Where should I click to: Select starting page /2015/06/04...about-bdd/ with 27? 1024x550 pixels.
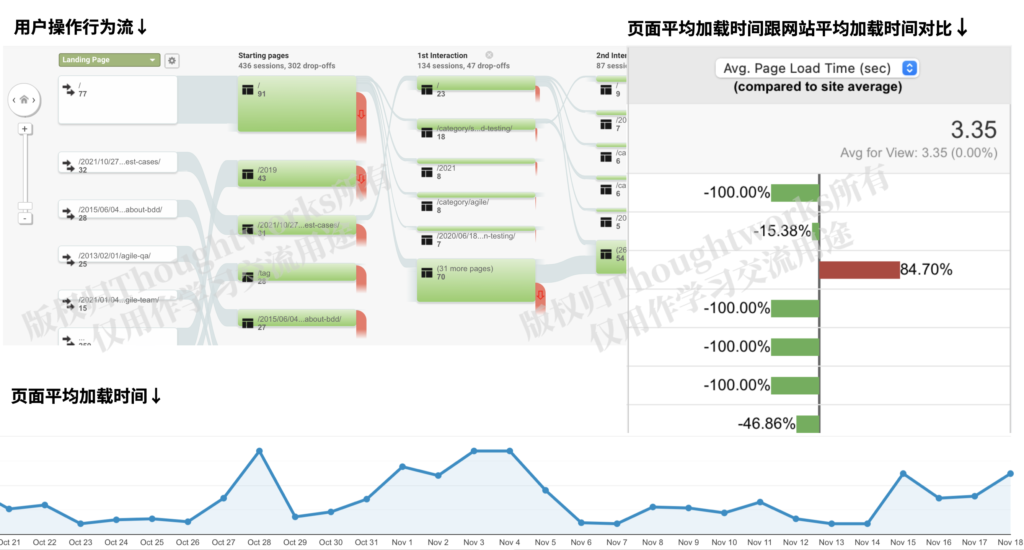[x=297, y=320]
